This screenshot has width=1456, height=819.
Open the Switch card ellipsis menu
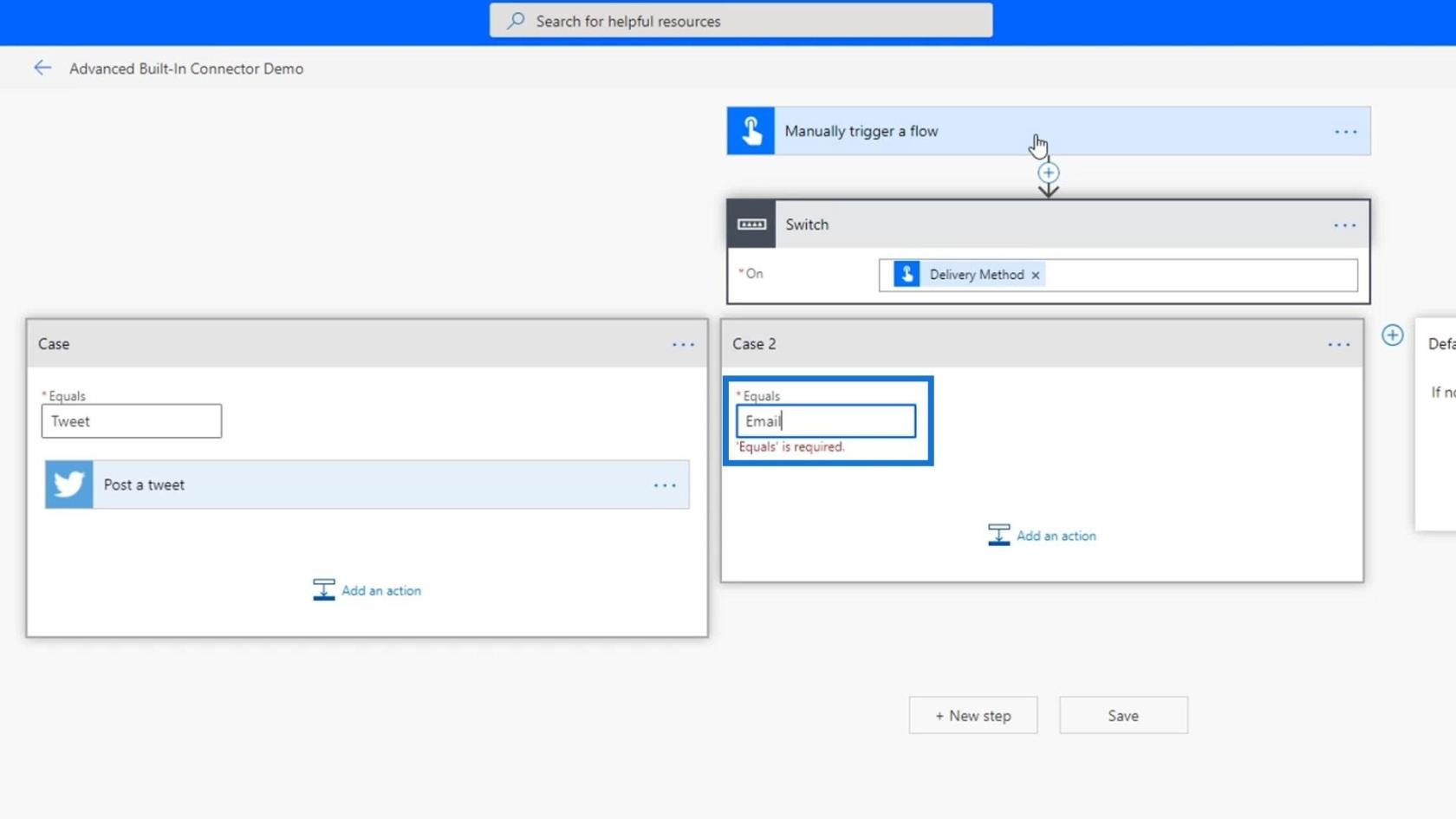[x=1344, y=225]
